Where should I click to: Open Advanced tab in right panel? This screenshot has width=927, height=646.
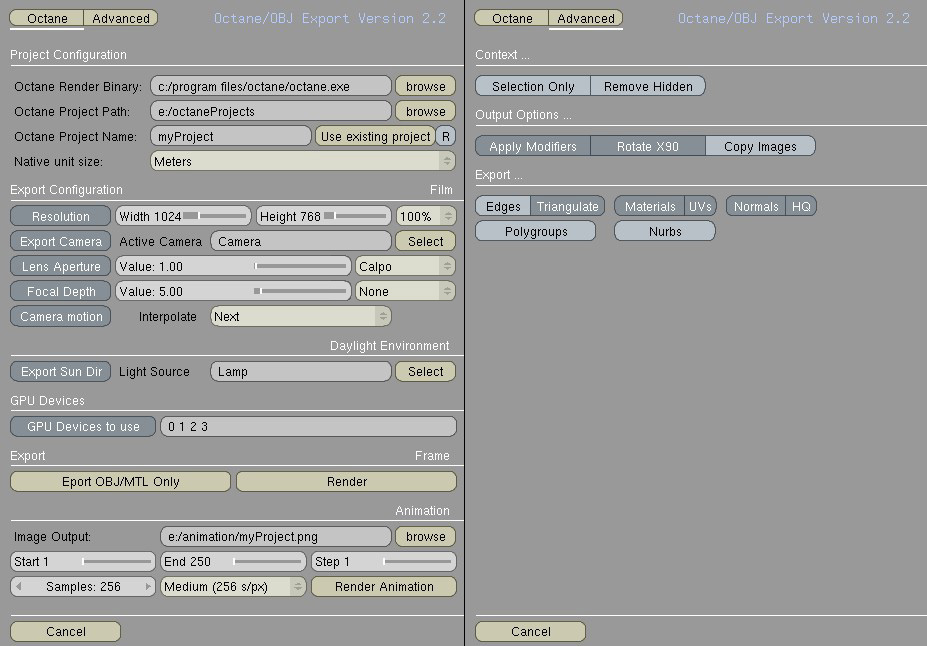point(585,18)
